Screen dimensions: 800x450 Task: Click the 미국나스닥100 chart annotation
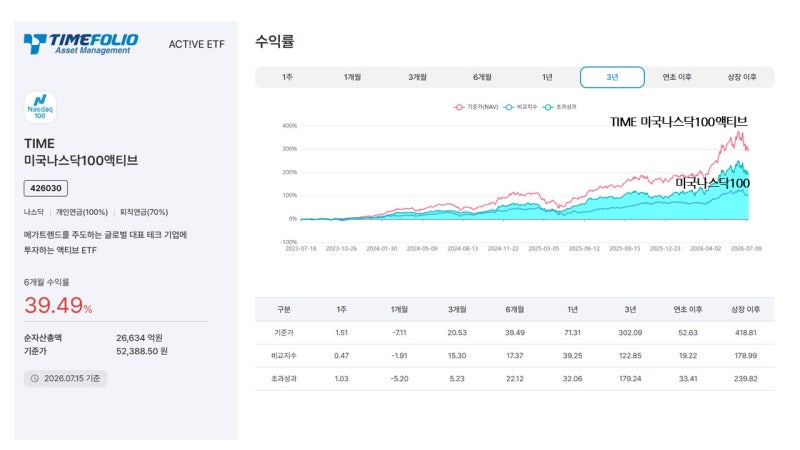(712, 183)
